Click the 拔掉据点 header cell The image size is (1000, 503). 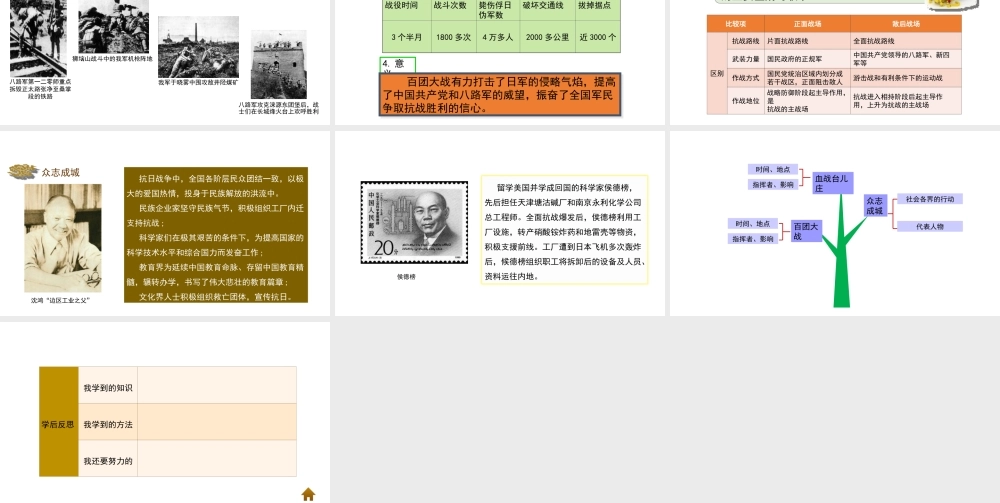pos(598,10)
